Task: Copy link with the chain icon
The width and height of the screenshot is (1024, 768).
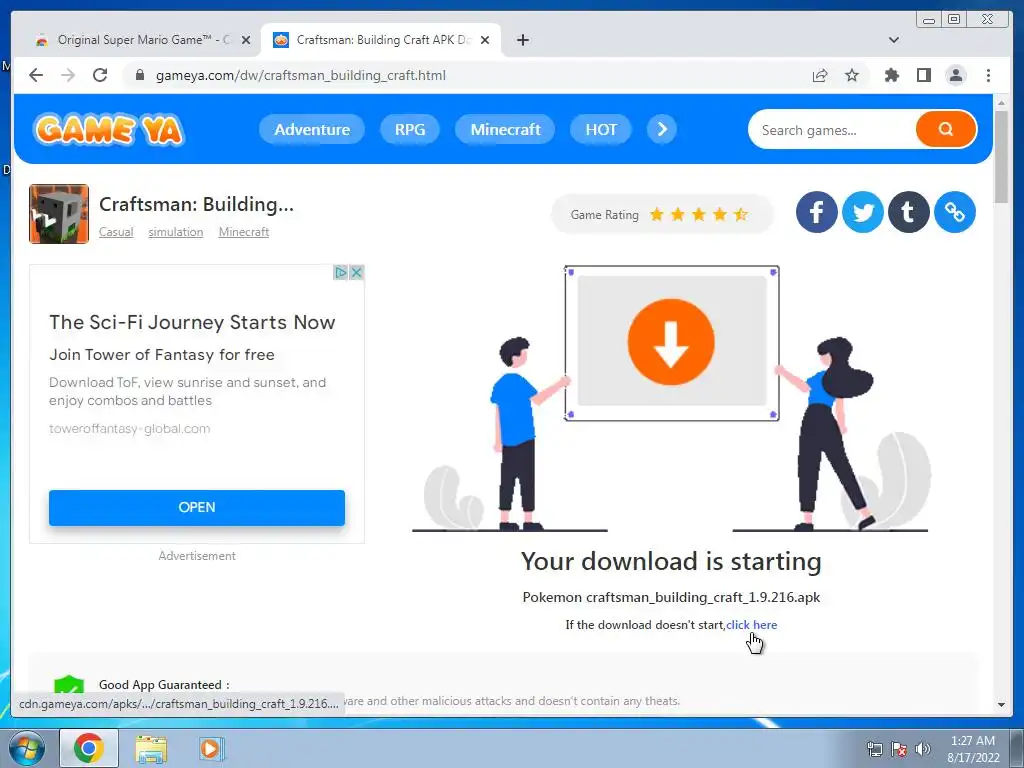Action: click(x=955, y=212)
